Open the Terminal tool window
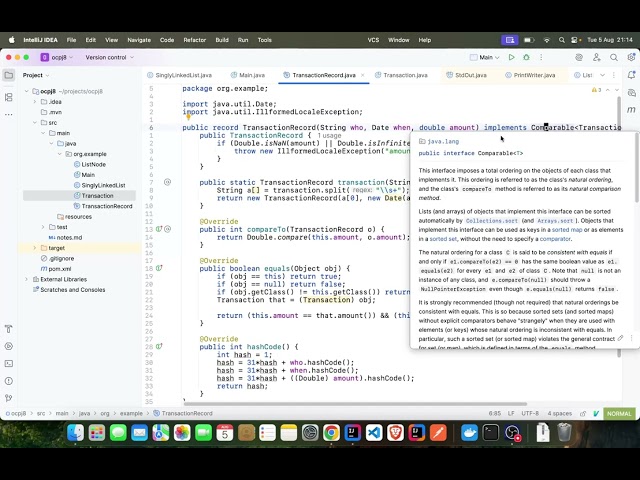Screen dimensions: 640x480 [9, 363]
